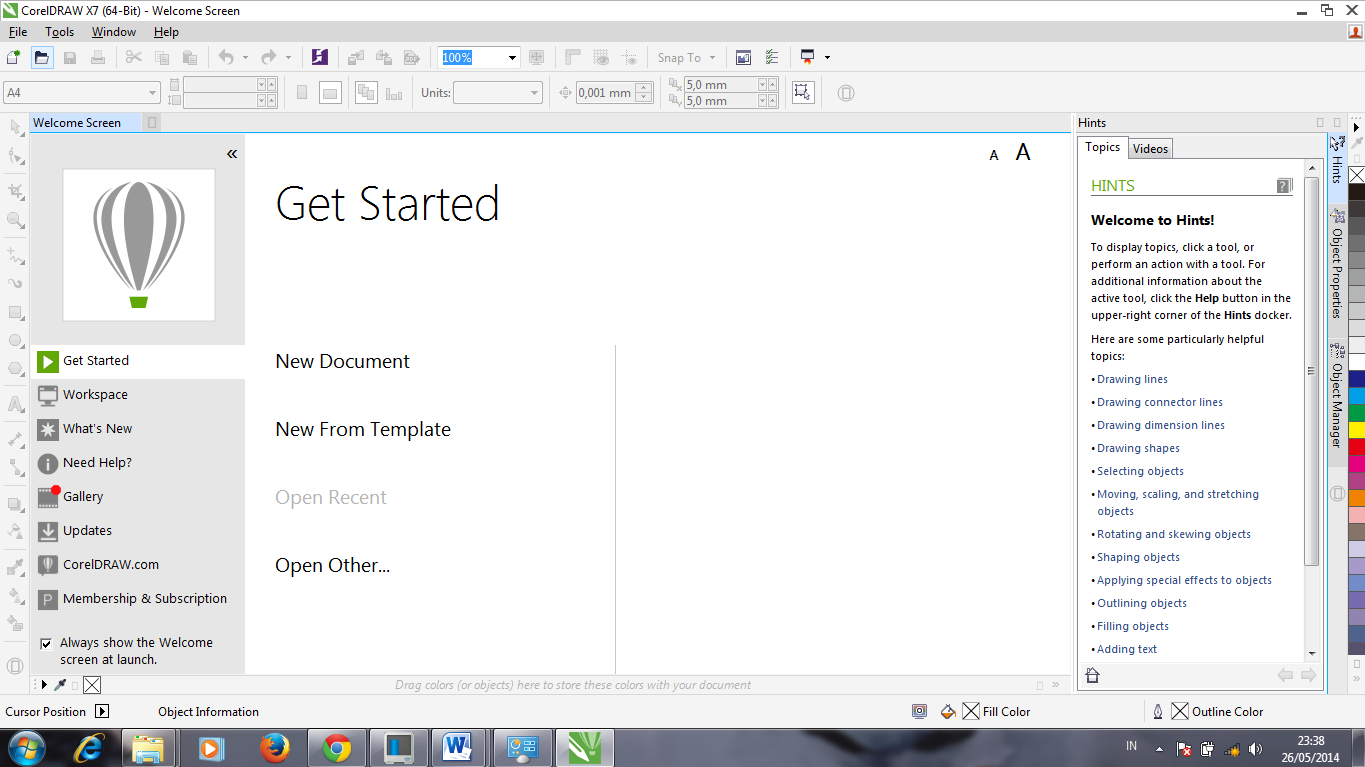Screen dimensions: 1365x767
Task: Click the Hints help question mark icon
Action: (x=1285, y=185)
